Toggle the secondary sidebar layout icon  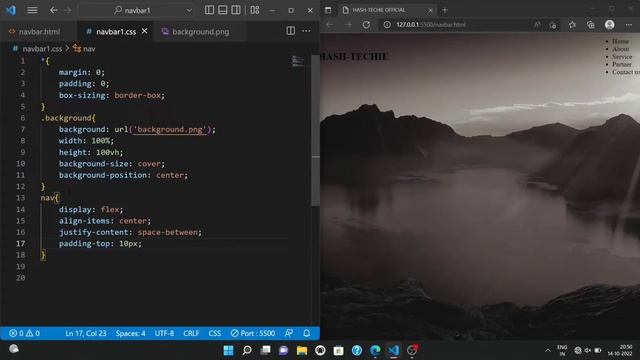click(x=236, y=10)
